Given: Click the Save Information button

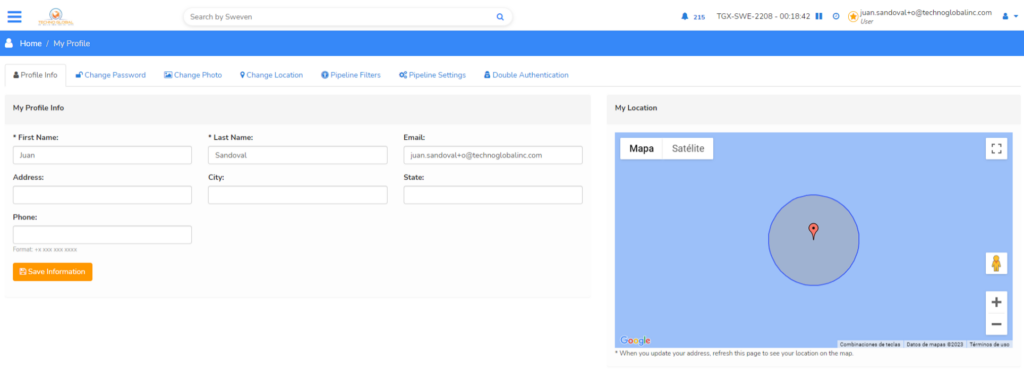Looking at the screenshot, I should coord(53,272).
